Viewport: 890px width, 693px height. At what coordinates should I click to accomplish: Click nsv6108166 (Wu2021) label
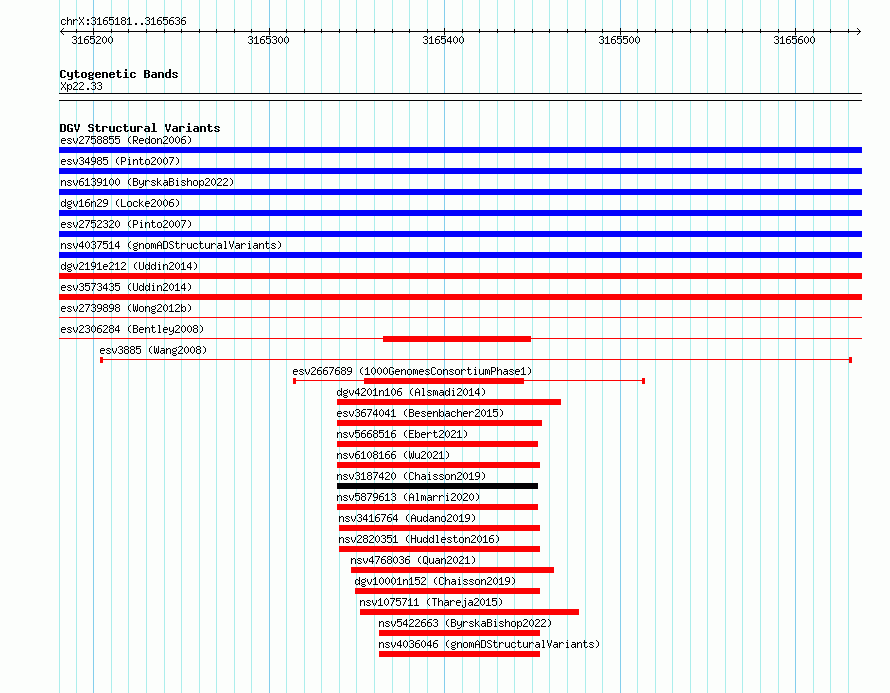pos(393,455)
